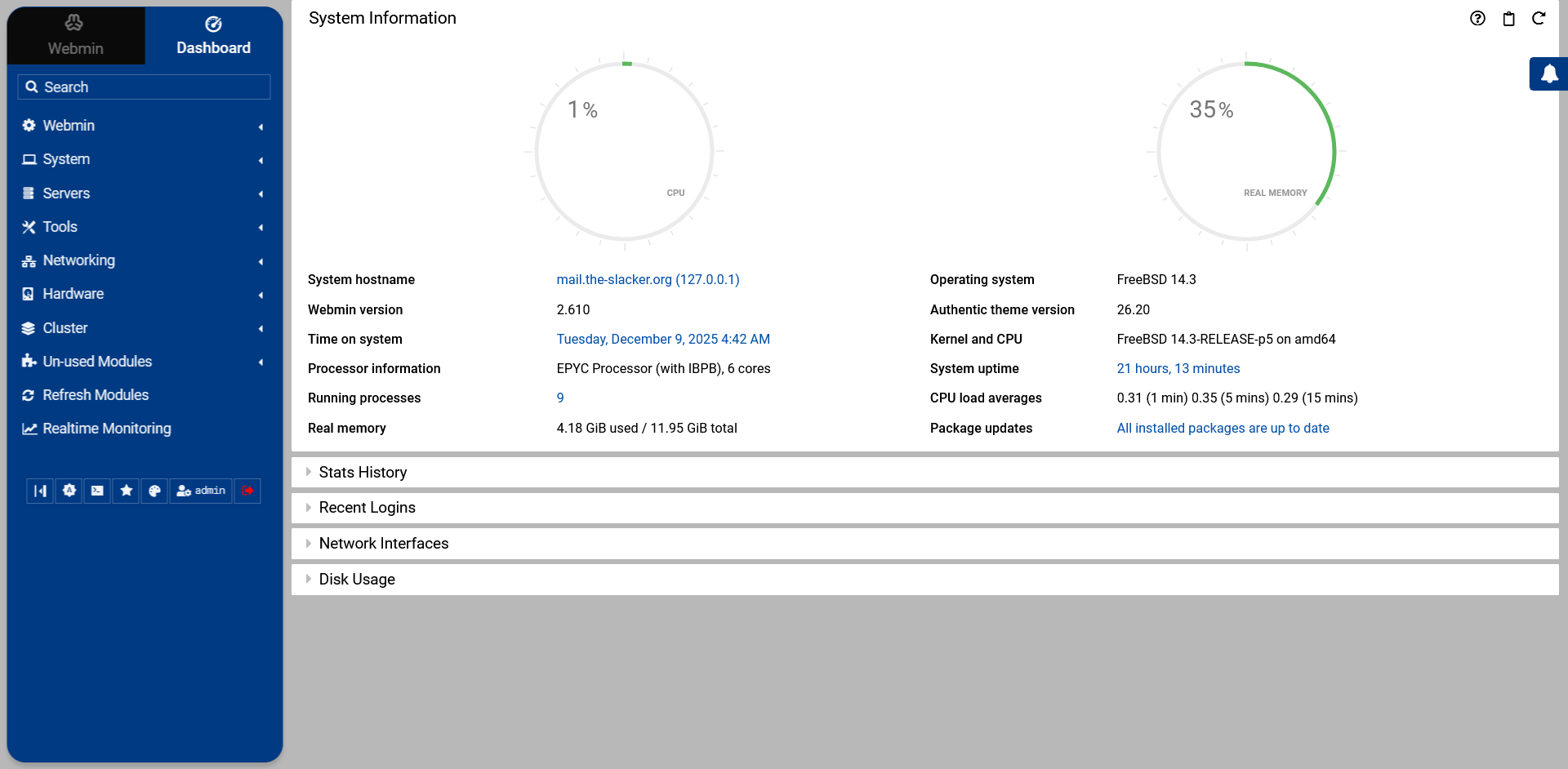1568x769 pixels.
Task: Open the notifications bell
Action: click(1550, 73)
